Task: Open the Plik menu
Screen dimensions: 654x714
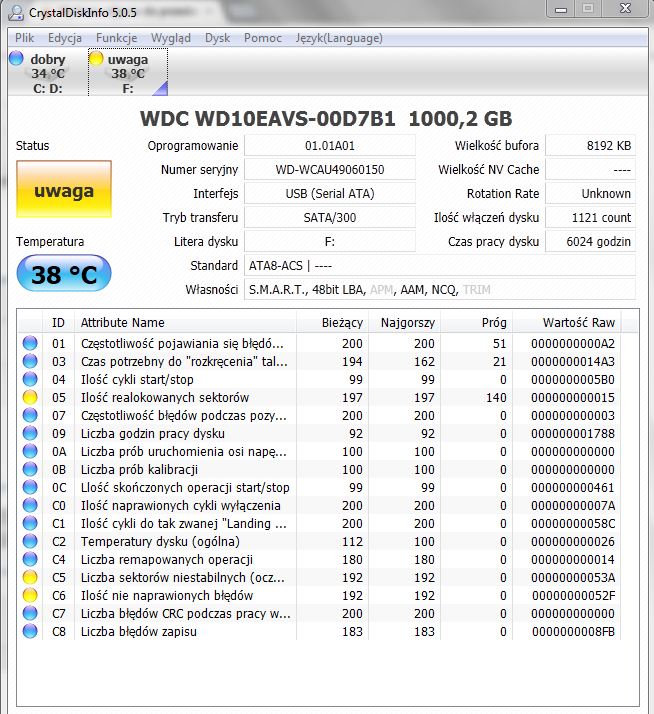Action: click(x=24, y=38)
